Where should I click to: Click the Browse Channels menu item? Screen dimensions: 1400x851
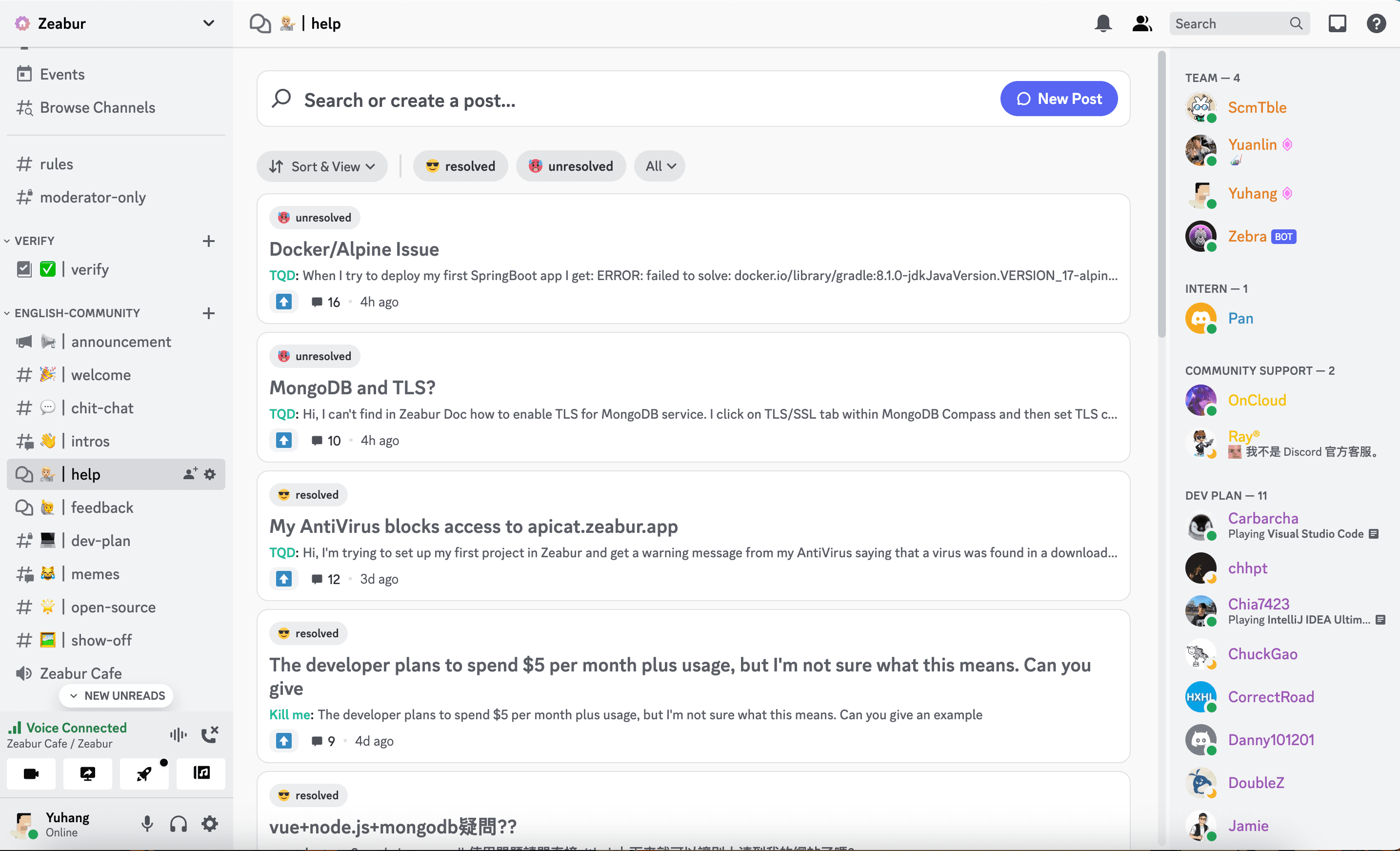tap(97, 107)
